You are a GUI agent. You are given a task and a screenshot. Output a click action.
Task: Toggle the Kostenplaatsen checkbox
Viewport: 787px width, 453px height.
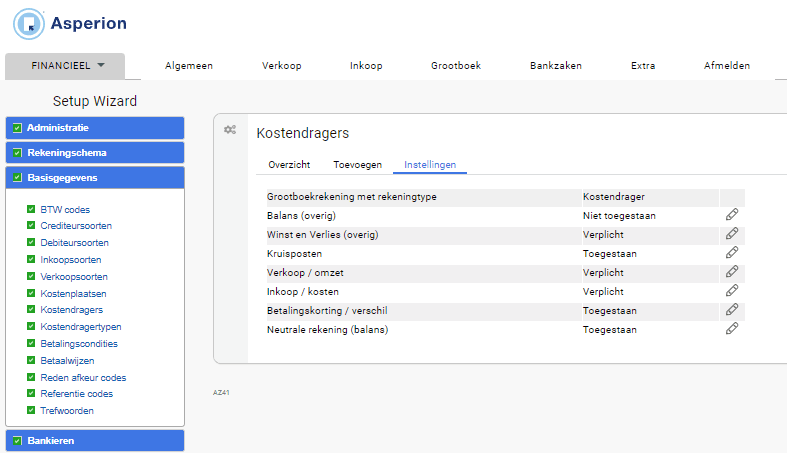pos(31,293)
